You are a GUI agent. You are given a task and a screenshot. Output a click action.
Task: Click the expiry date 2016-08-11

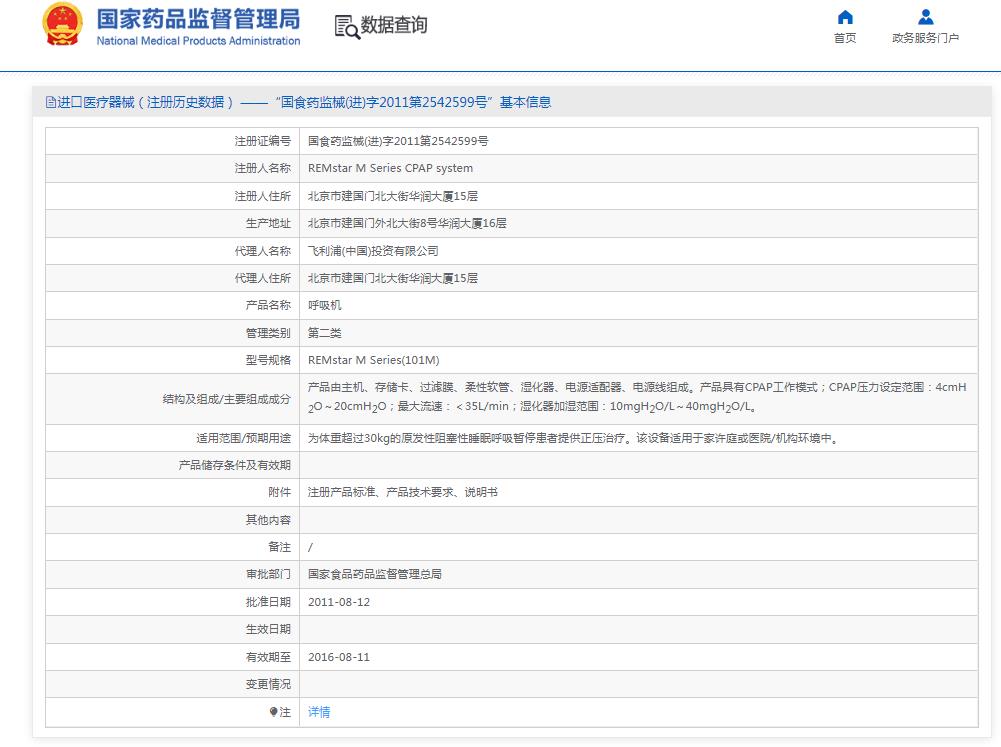pyautogui.click(x=338, y=657)
